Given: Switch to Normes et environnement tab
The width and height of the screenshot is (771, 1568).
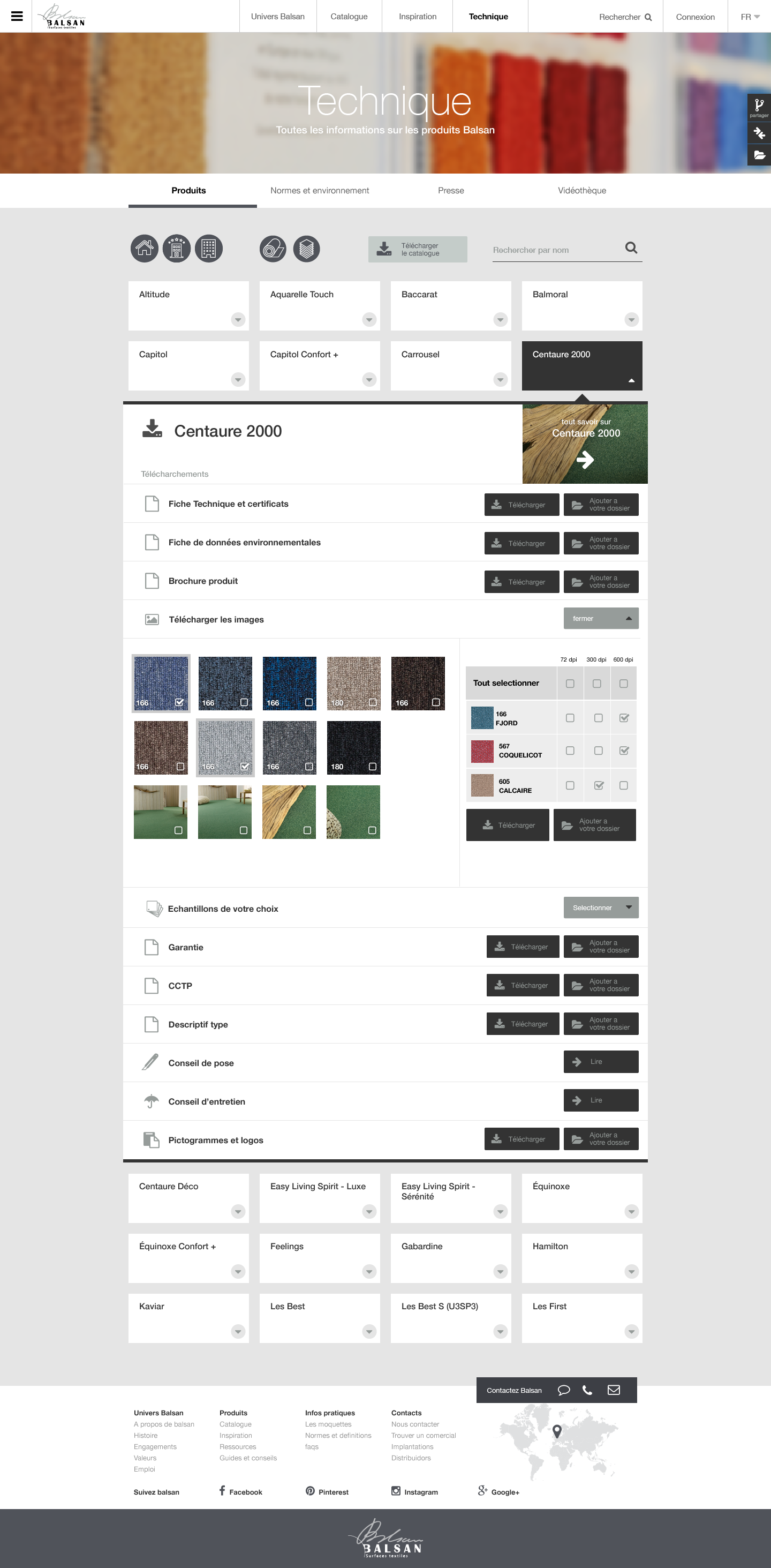Looking at the screenshot, I should pos(320,191).
